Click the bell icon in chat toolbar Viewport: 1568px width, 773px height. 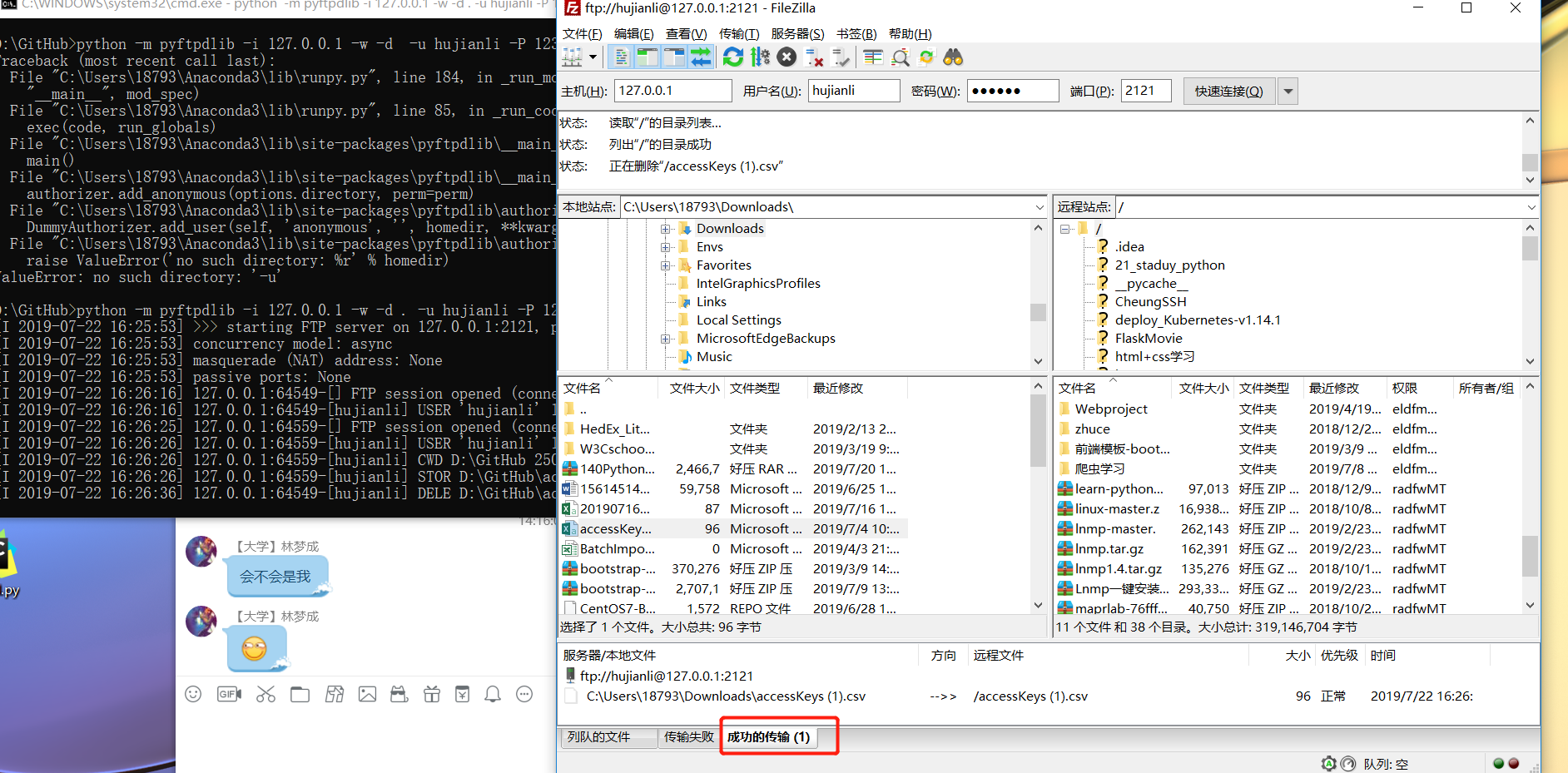pyautogui.click(x=493, y=694)
